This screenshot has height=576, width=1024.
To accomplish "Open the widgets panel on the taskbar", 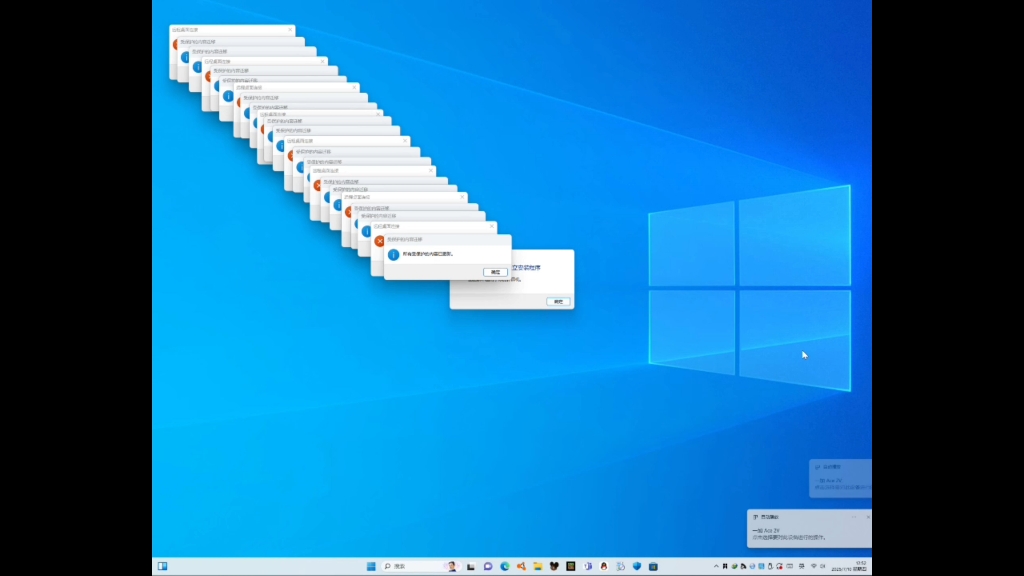I will pos(163,566).
